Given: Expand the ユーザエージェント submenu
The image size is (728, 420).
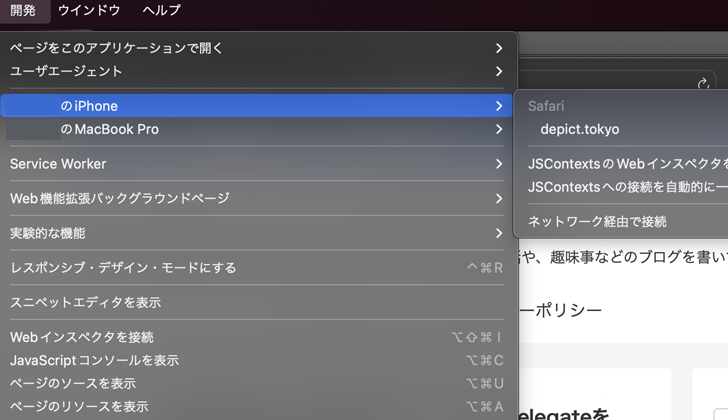Looking at the screenshot, I should [256, 71].
